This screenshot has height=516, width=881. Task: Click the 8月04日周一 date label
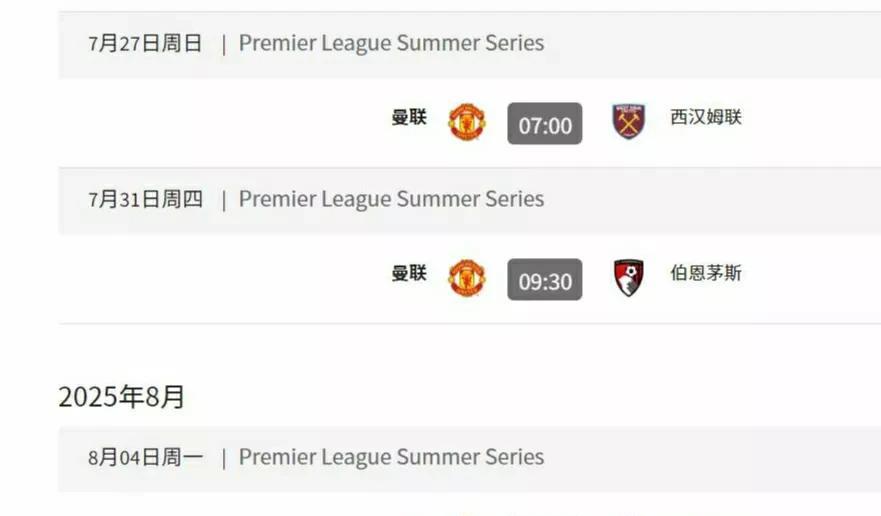click(x=146, y=457)
